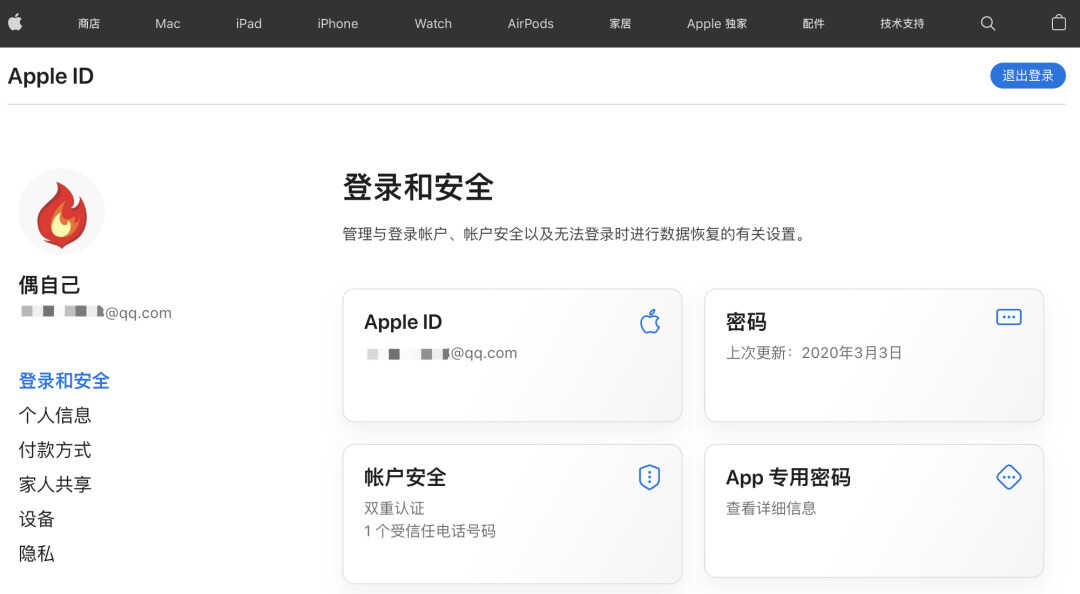Click the user name 偶自己
The height and width of the screenshot is (594, 1080).
pyautogui.click(x=50, y=285)
